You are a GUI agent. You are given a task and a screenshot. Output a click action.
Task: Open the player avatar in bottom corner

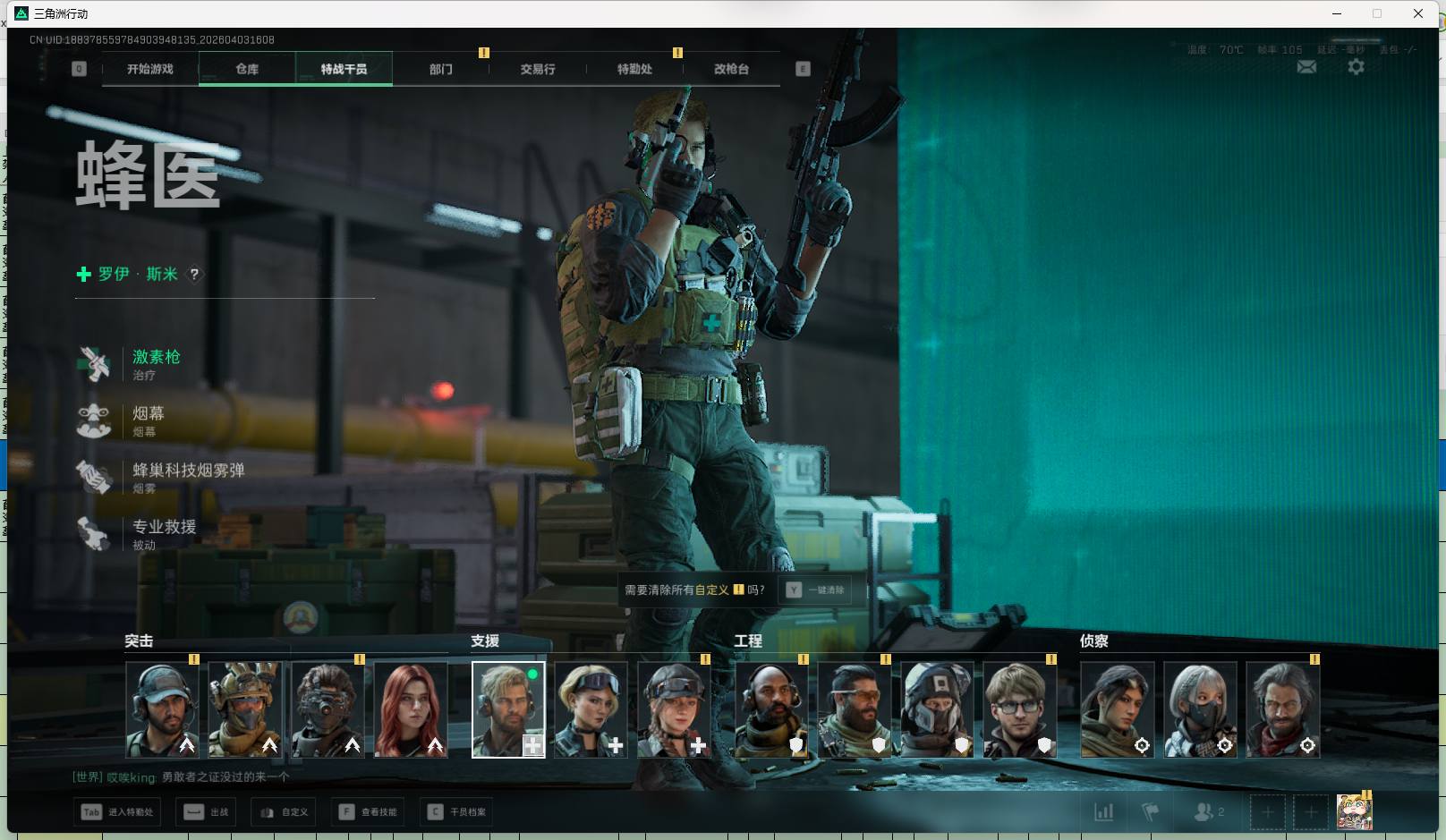tap(1355, 811)
